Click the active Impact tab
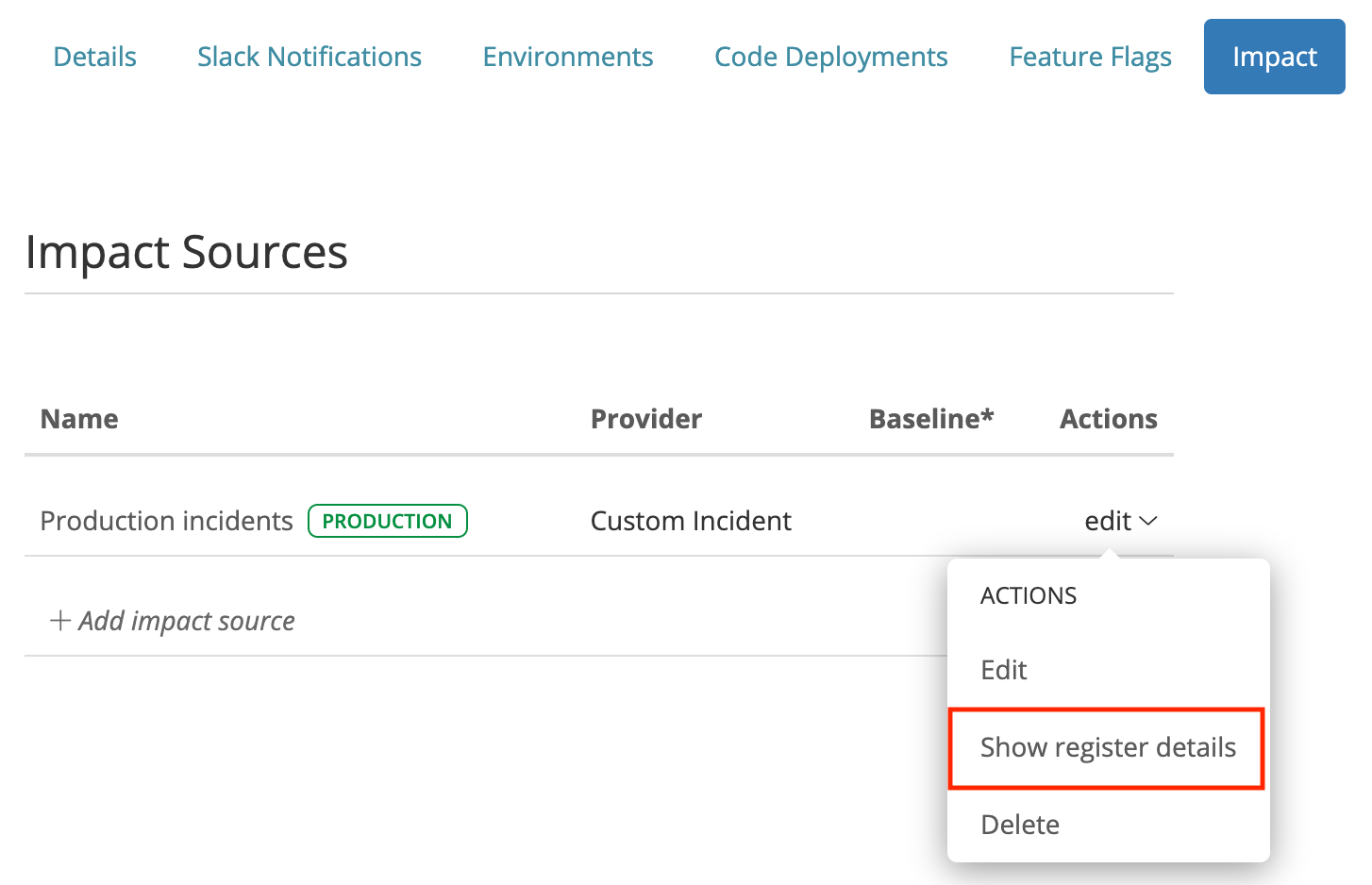 pyautogui.click(x=1274, y=57)
